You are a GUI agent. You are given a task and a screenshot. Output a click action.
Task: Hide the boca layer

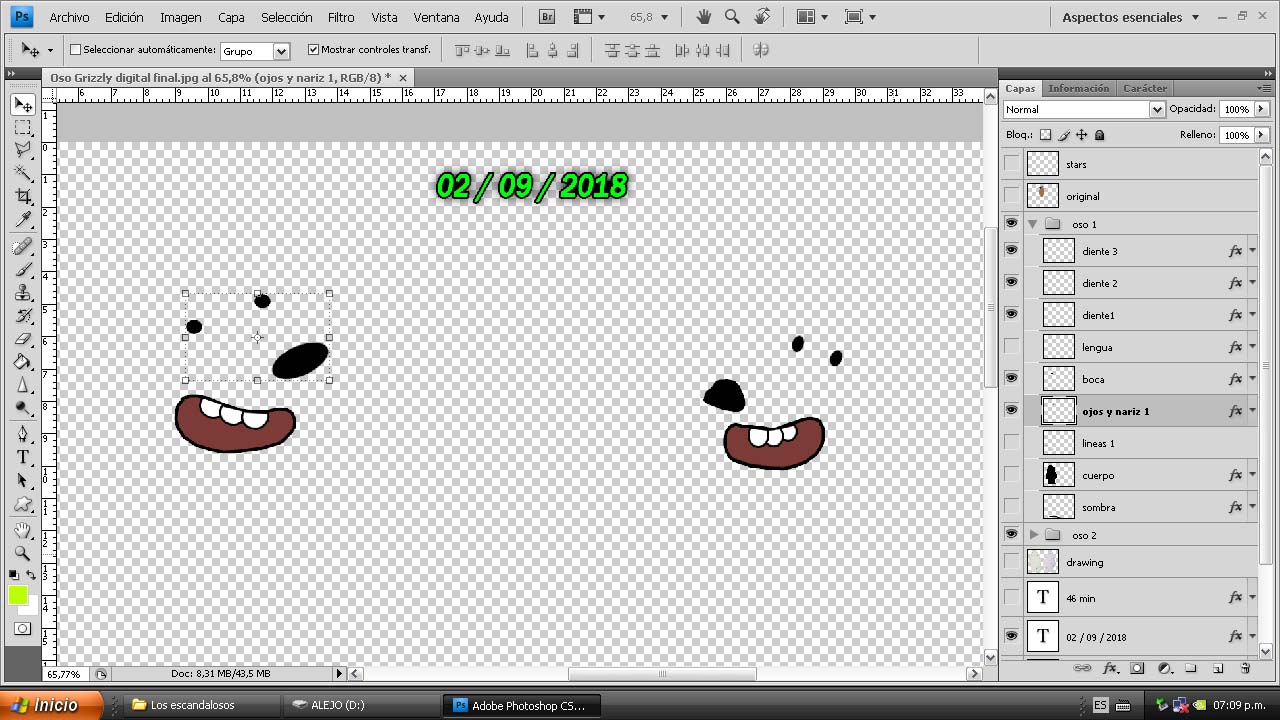pos(1011,378)
